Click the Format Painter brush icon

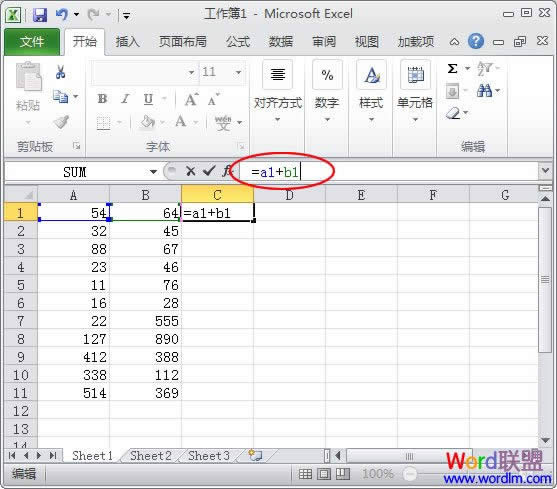coord(61,122)
